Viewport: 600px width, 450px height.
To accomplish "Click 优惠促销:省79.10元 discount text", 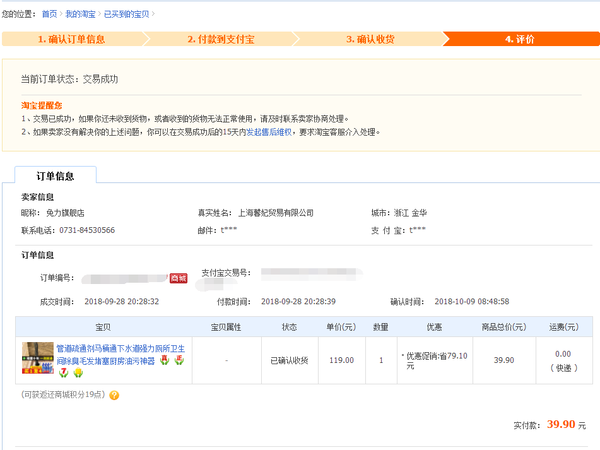I will (x=435, y=361).
